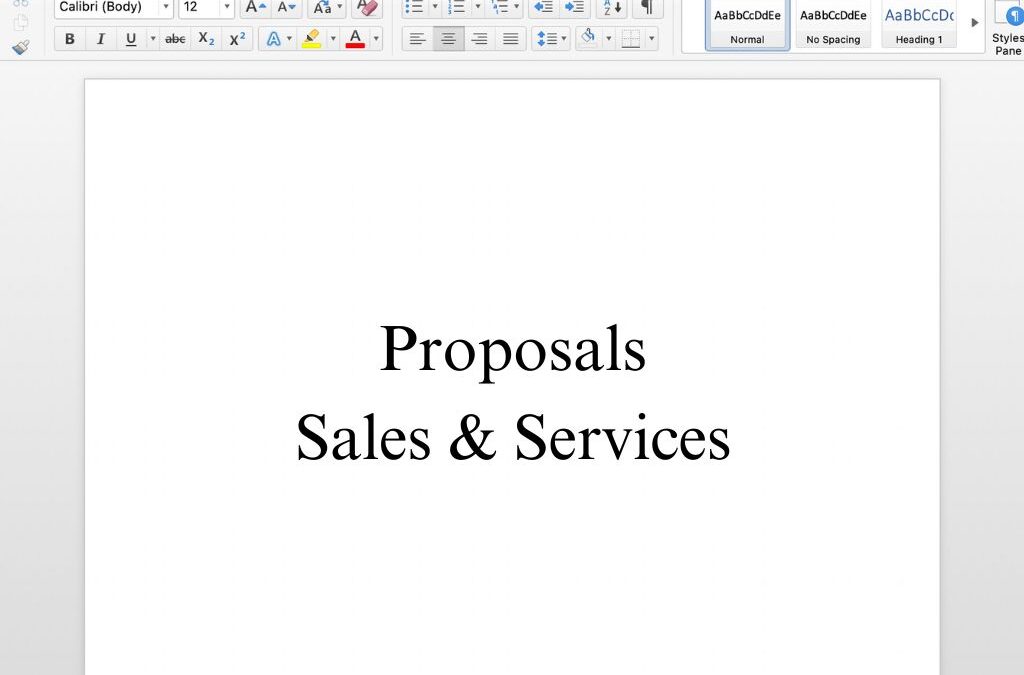Click the Sales & Services heading line
Viewport: 1024px width, 675px height.
point(513,436)
